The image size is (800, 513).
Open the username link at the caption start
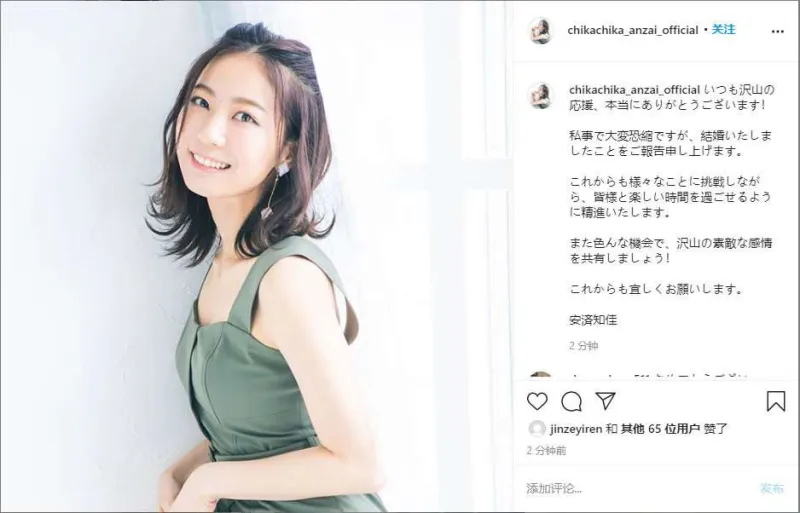pyautogui.click(x=634, y=90)
